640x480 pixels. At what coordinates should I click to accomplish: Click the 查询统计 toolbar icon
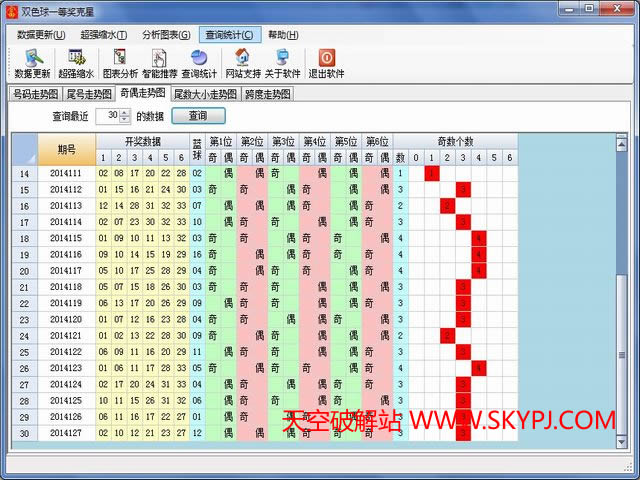pos(199,63)
